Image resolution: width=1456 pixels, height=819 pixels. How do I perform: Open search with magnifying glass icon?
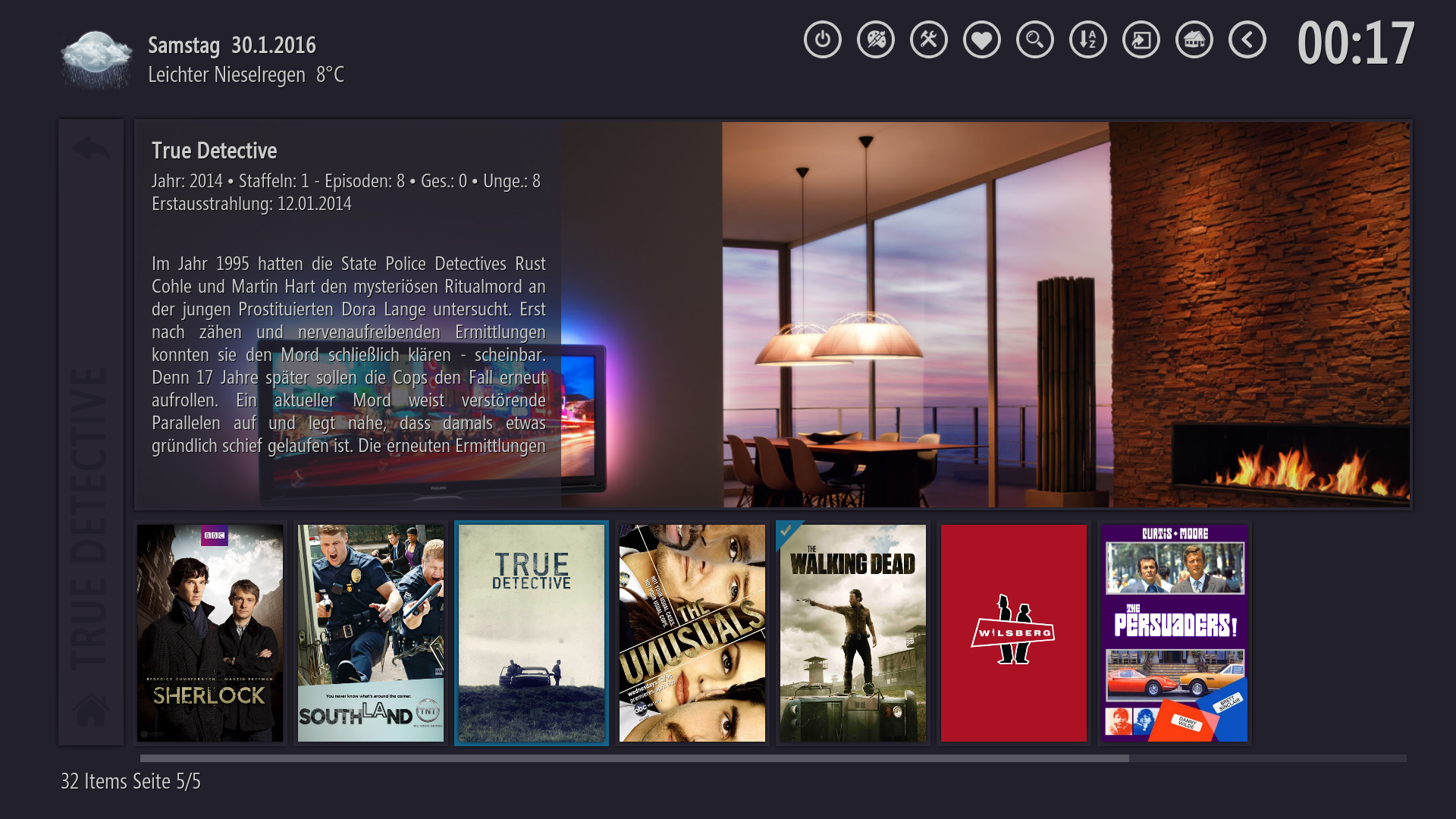pos(1035,39)
